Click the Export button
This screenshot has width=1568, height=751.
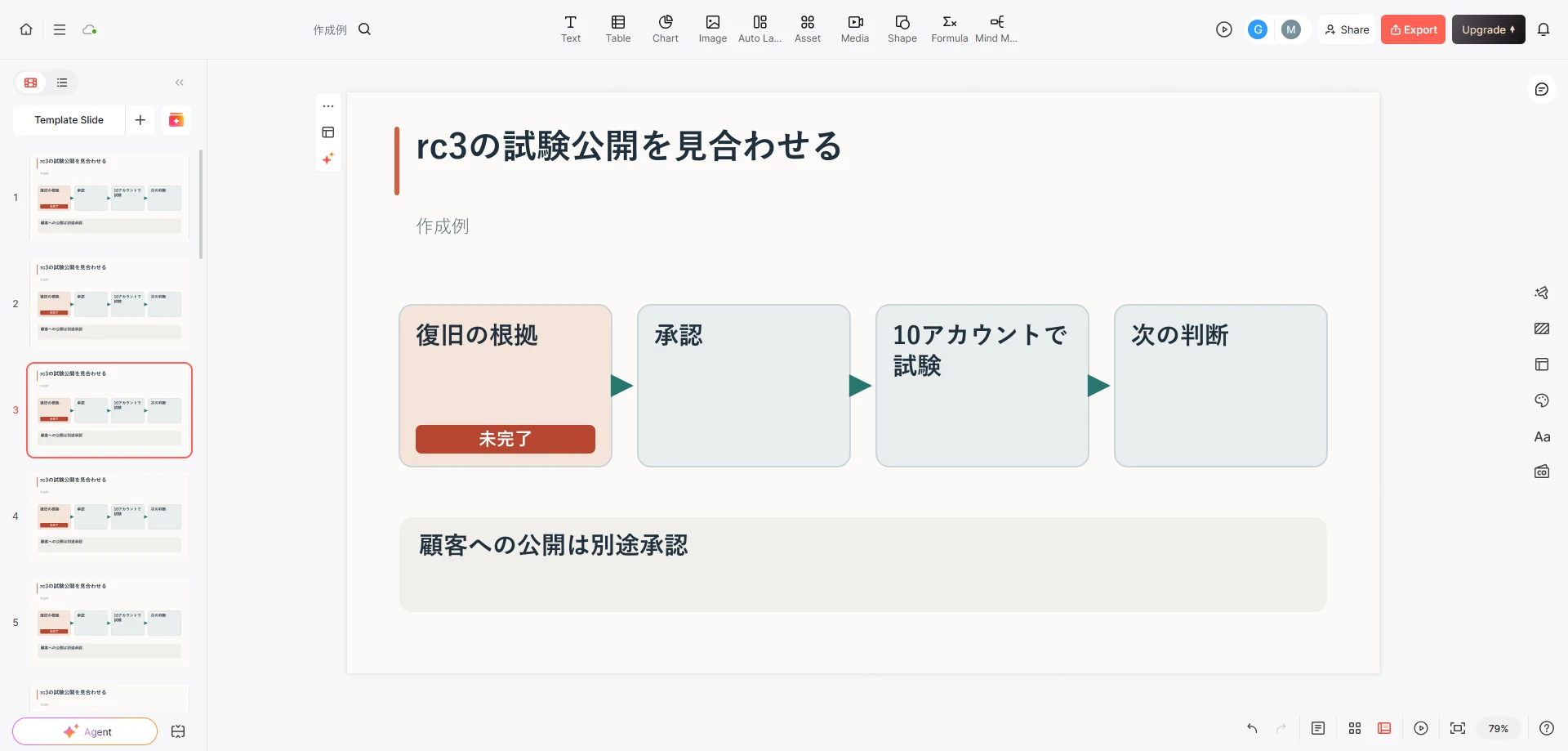point(1413,29)
